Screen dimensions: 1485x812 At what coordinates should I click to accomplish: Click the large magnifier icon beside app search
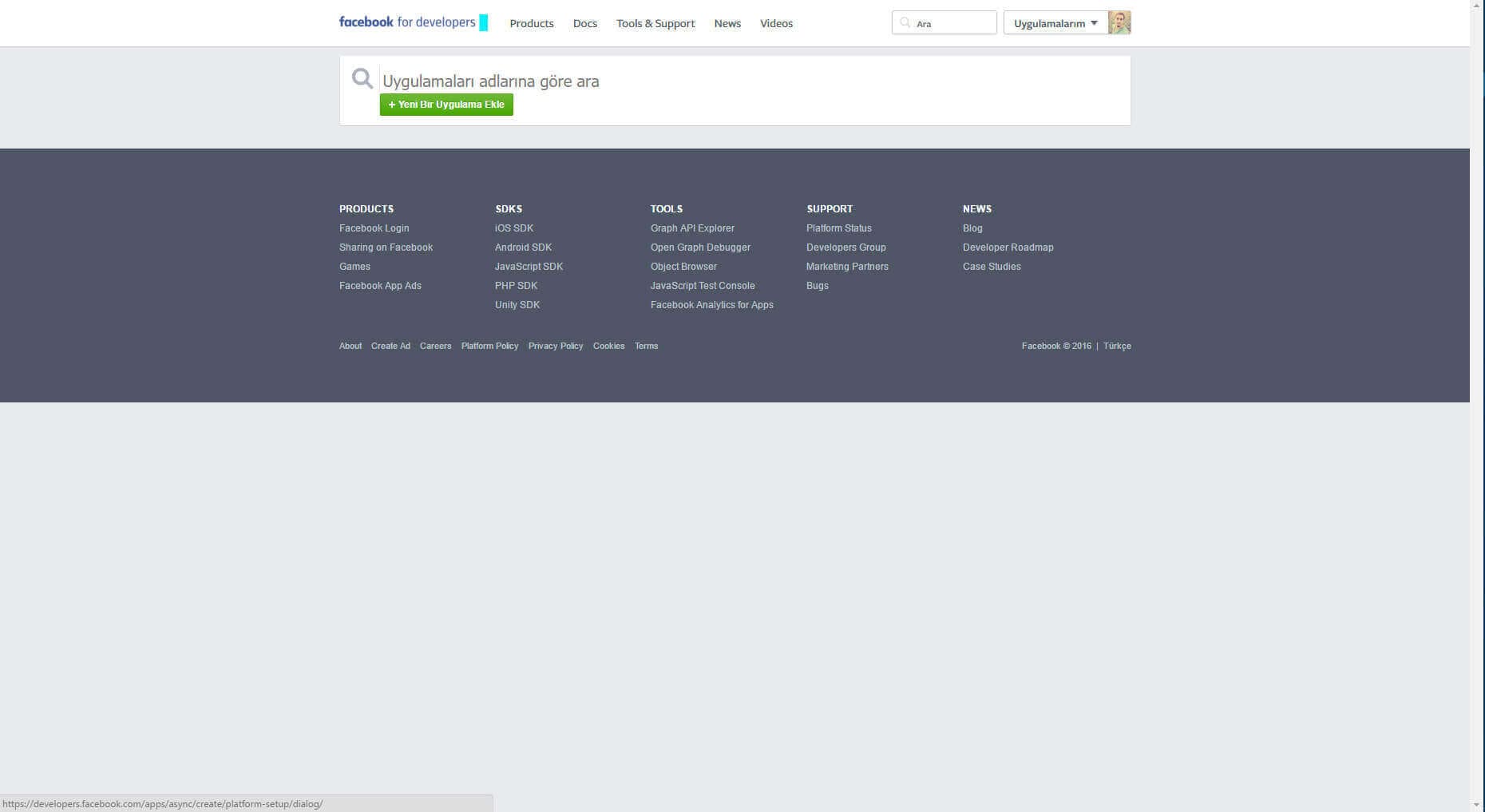point(362,78)
